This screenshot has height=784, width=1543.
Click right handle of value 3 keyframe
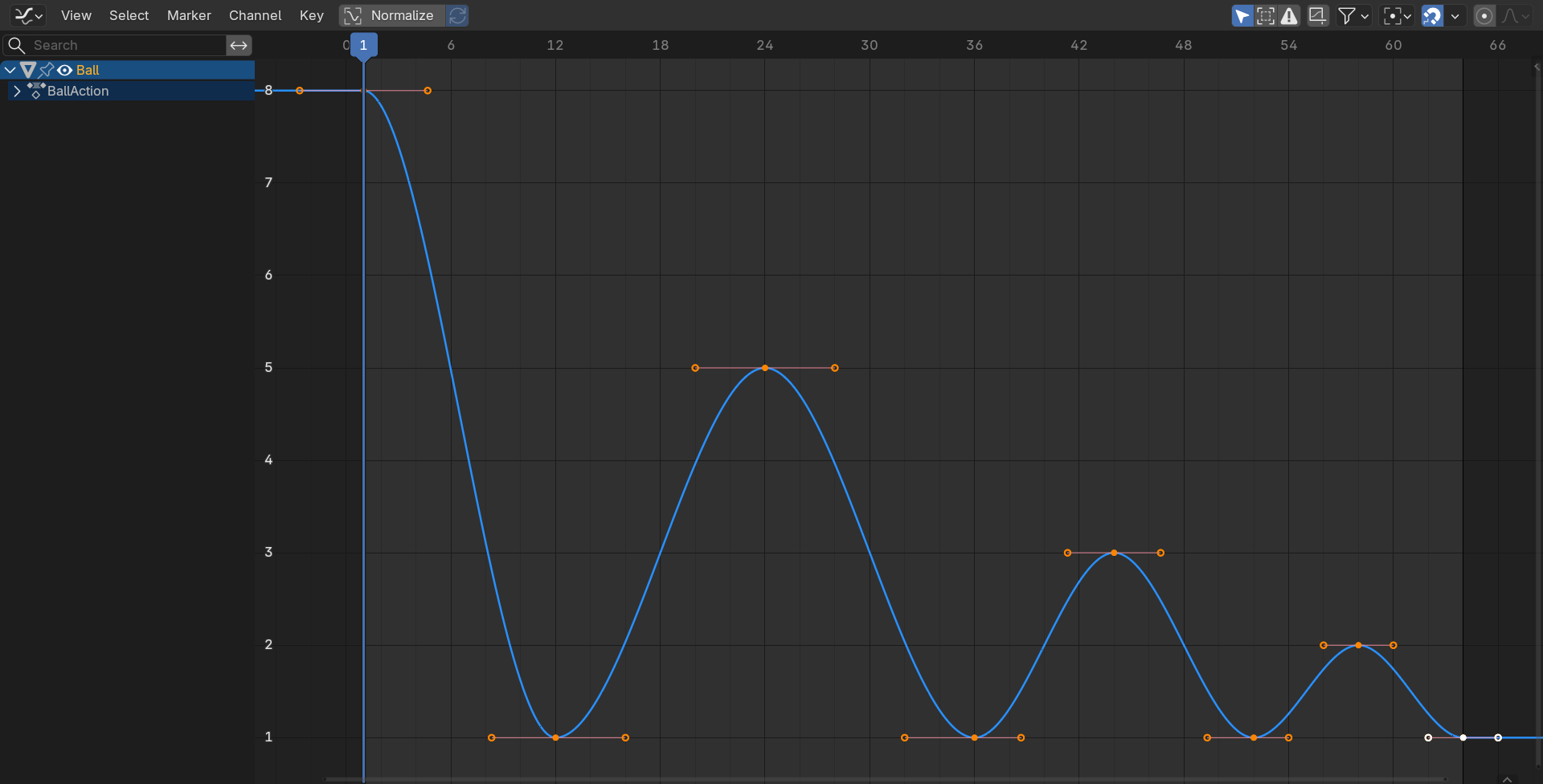[x=1160, y=553]
